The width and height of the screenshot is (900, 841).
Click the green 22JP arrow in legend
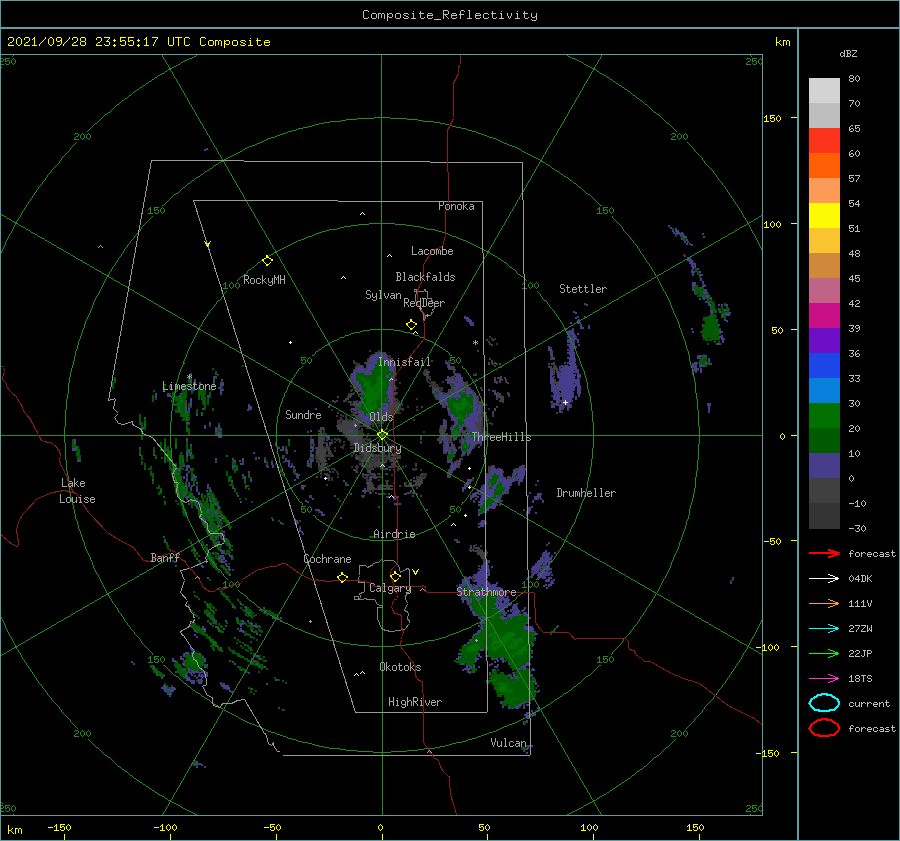pyautogui.click(x=824, y=653)
